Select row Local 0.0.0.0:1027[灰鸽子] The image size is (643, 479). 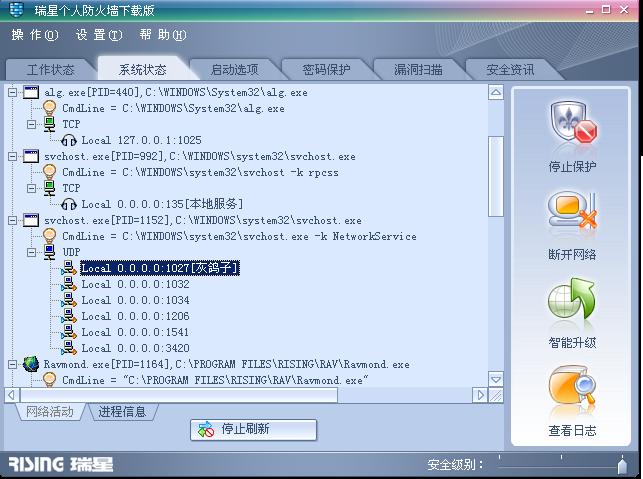[160, 268]
